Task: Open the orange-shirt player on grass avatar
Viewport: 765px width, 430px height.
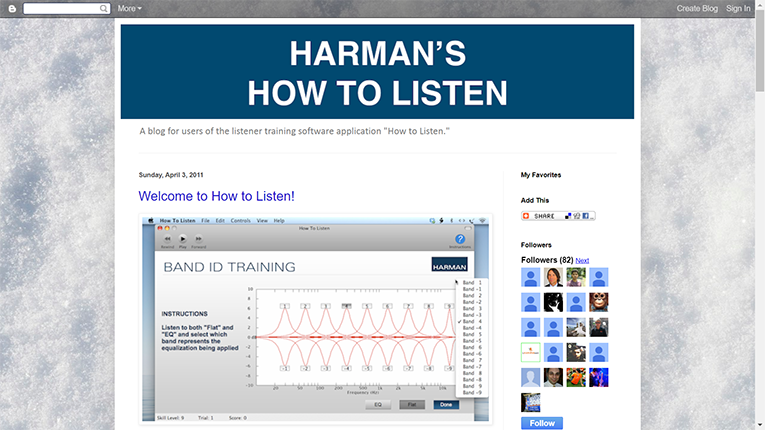Action: (576, 377)
